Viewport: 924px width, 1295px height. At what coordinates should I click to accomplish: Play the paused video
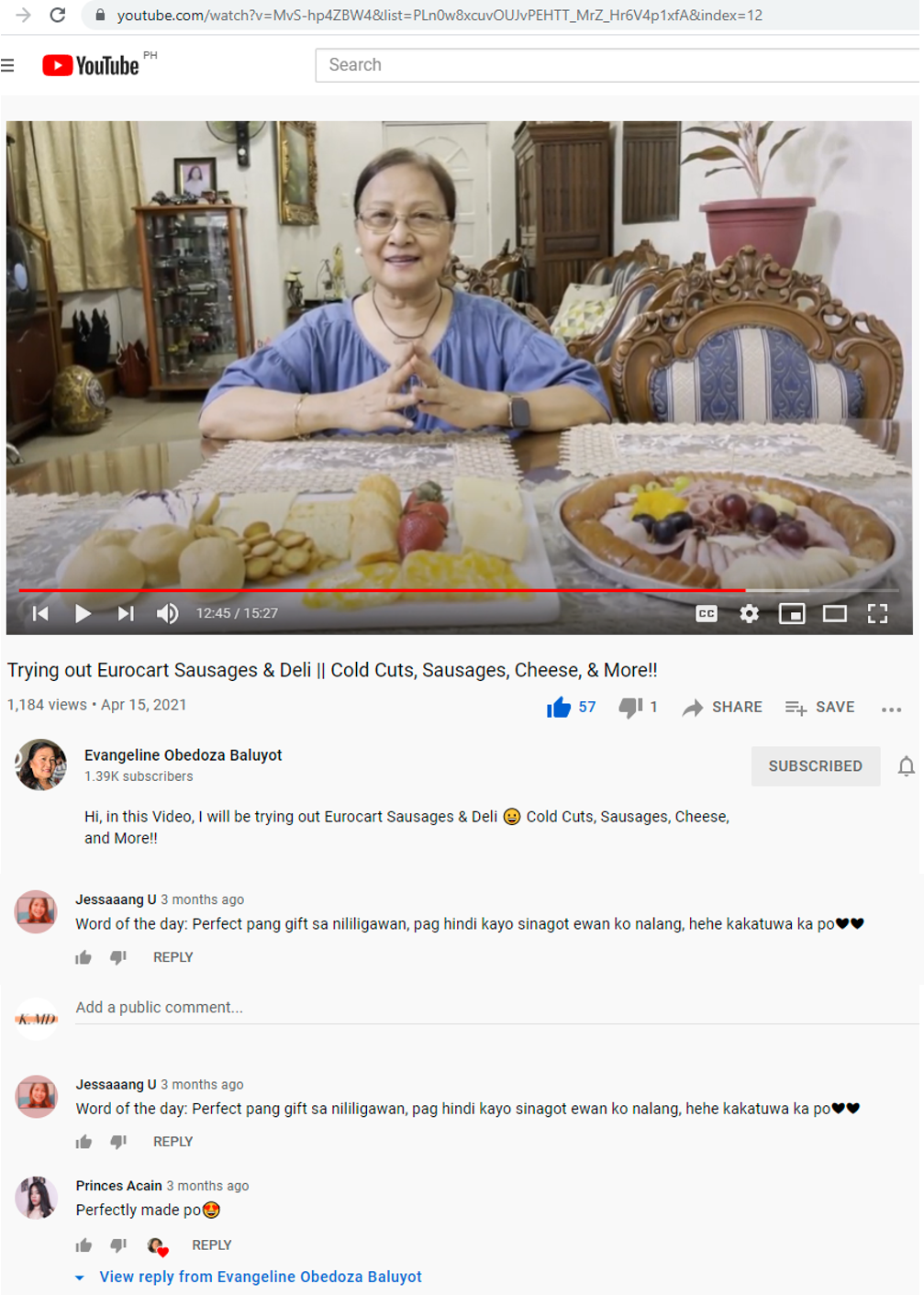pos(83,613)
